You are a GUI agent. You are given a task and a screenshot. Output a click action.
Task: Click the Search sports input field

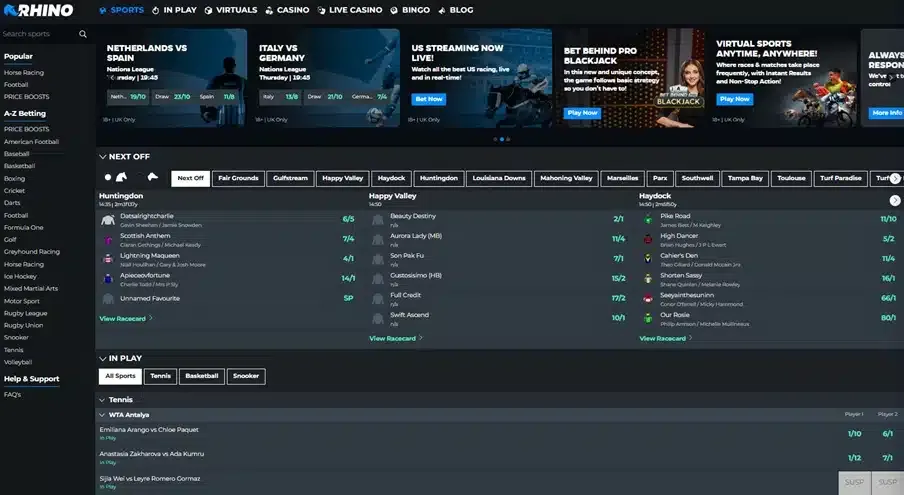tap(39, 34)
